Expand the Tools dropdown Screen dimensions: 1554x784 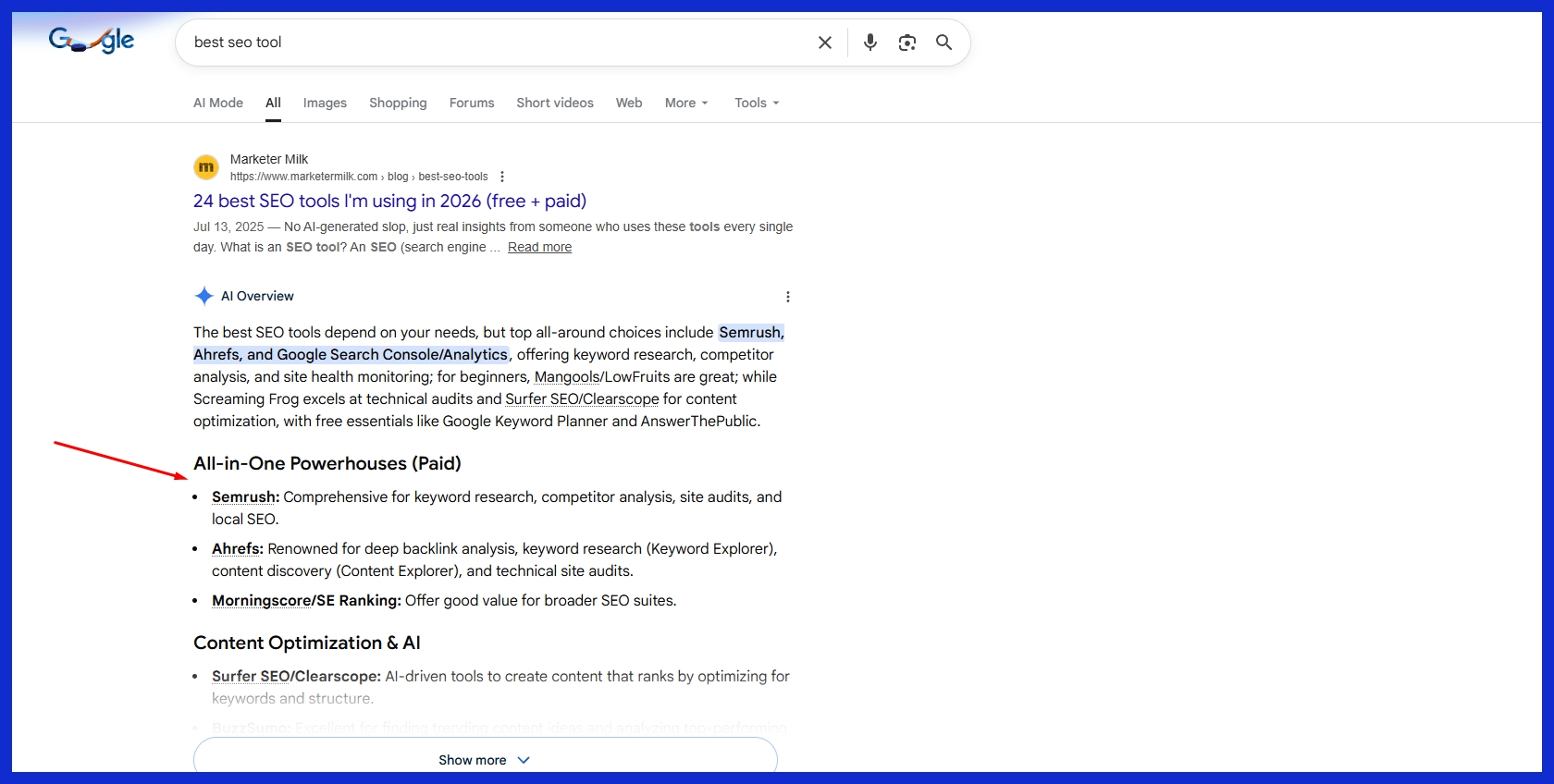tap(757, 103)
